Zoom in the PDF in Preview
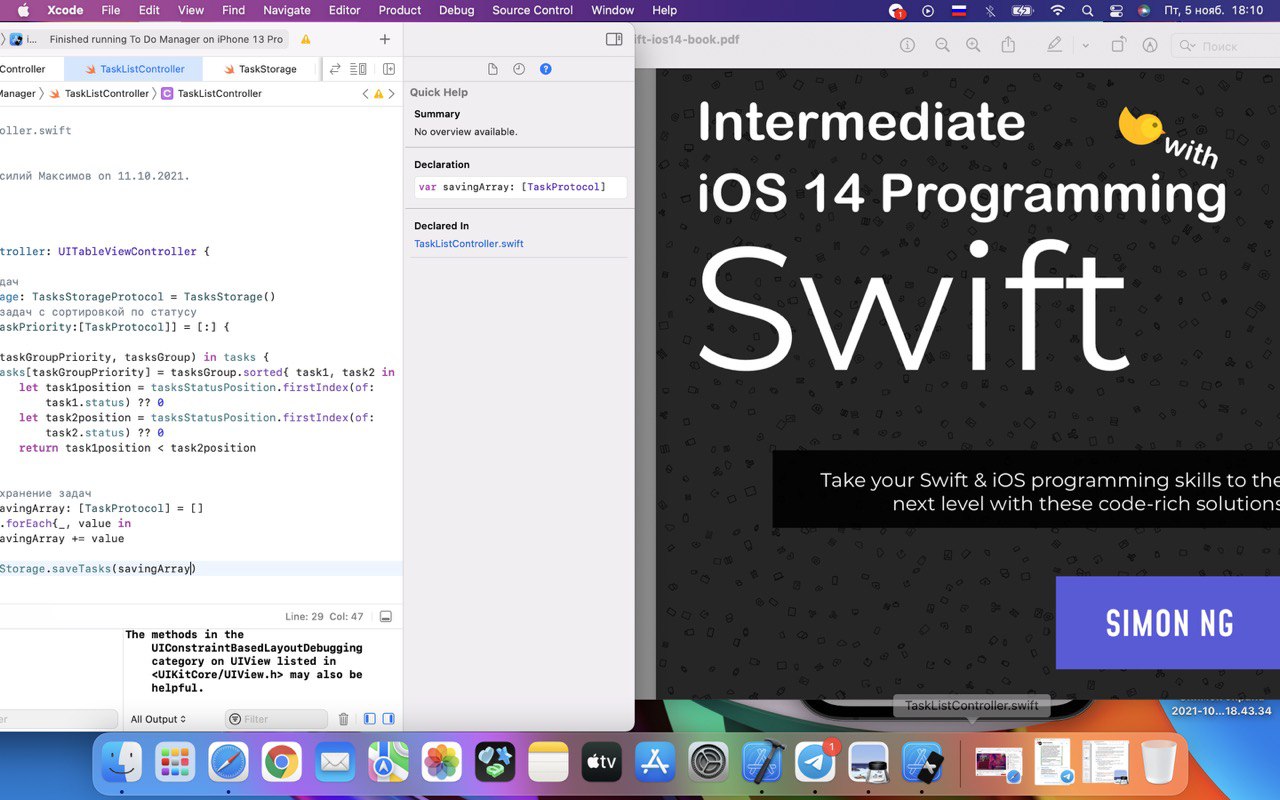Screen dimensions: 1280x800 pyautogui.click(x=973, y=45)
